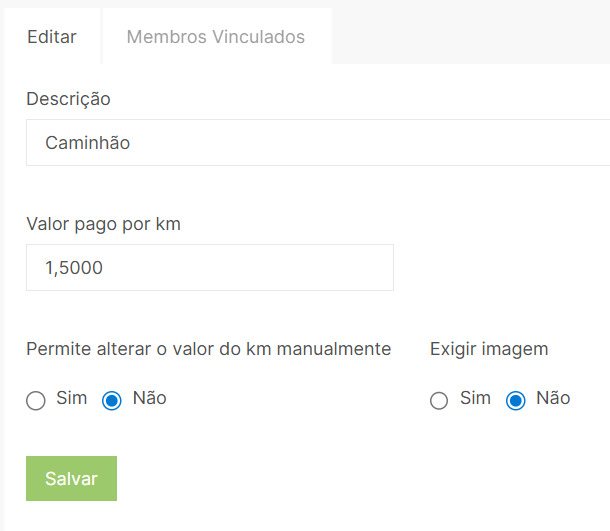610x531 pixels.
Task: Select Sim radio for manual km alteration
Action: point(36,401)
